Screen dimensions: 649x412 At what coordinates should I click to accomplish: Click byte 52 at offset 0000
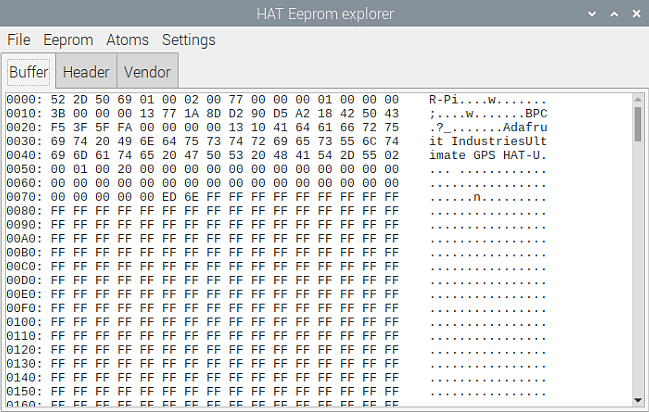[x=58, y=100]
